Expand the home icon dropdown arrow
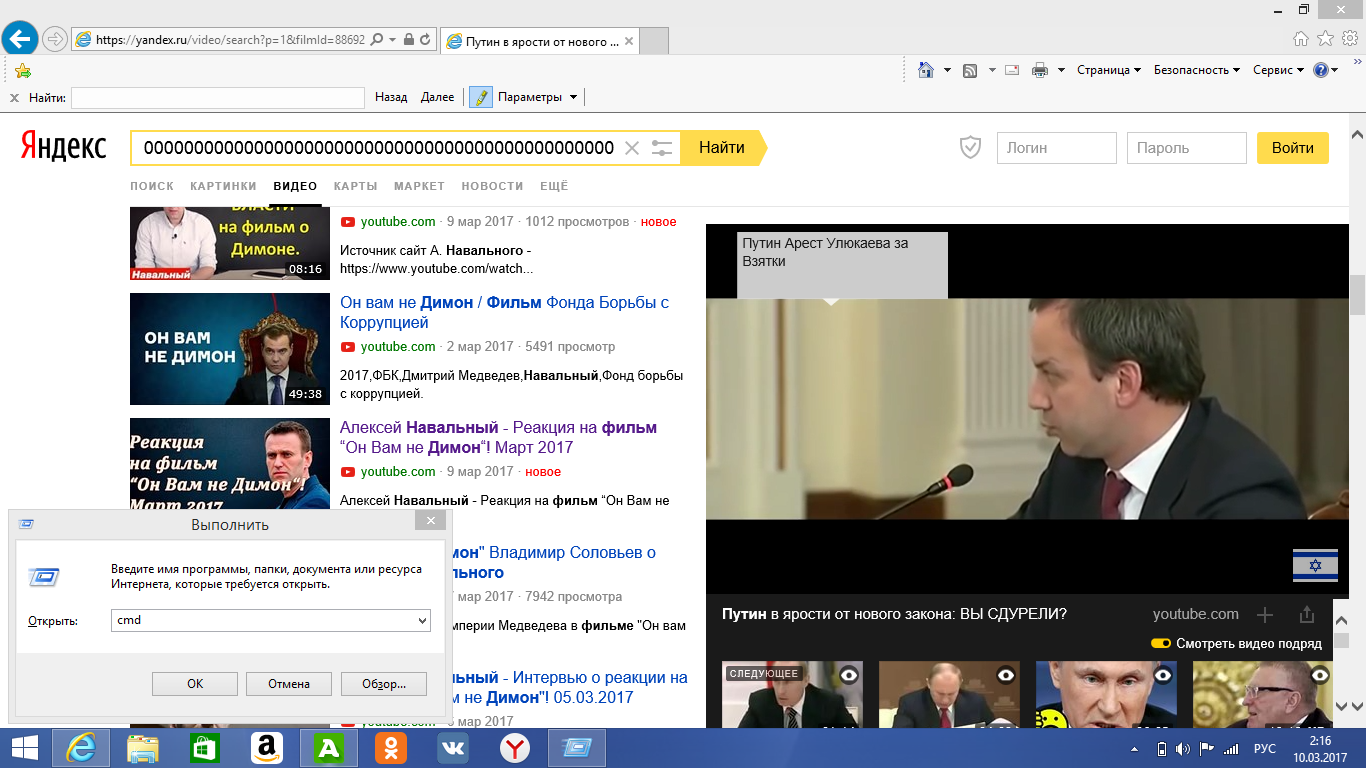Viewport: 1366px width, 768px height. pos(947,70)
